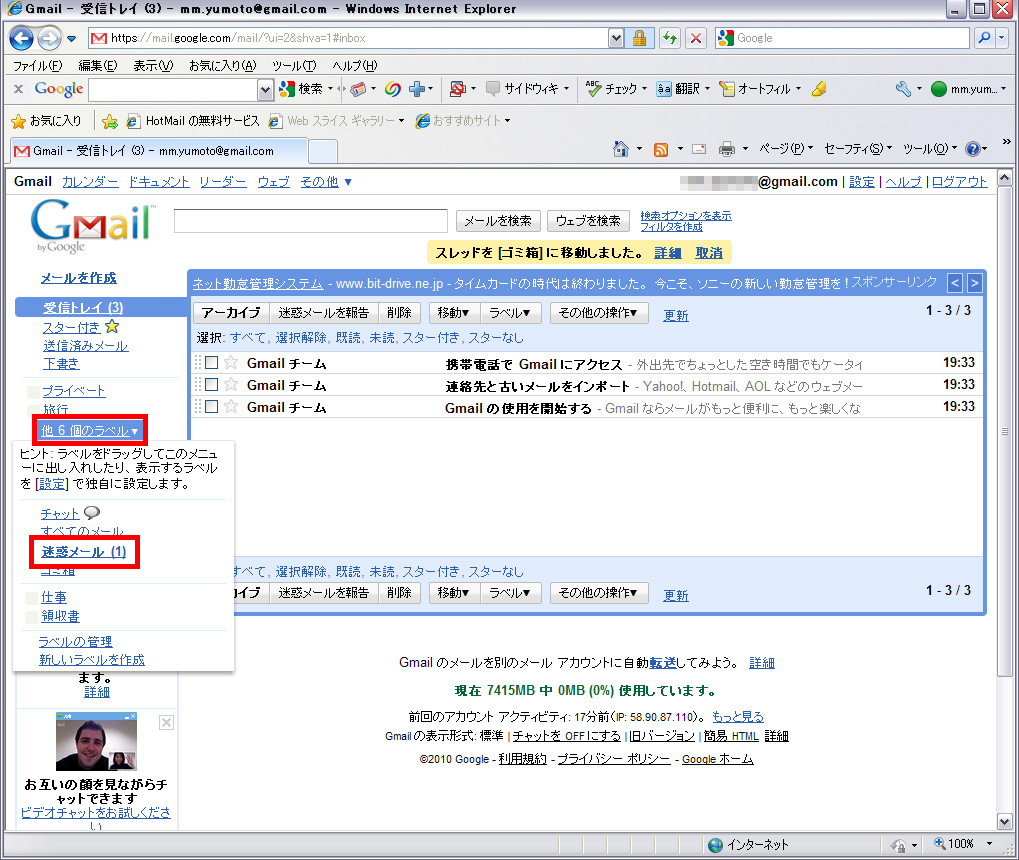Click the Help question mark icon
This screenshot has width=1019, height=860.
pyautogui.click(x=973, y=150)
